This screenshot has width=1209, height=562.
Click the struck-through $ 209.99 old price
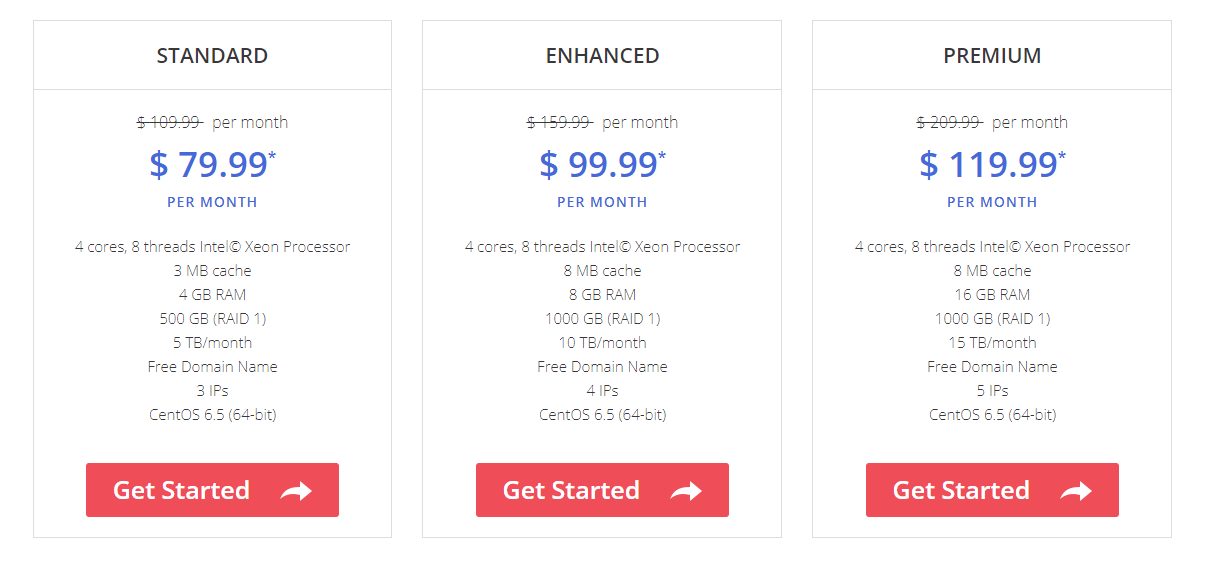[x=950, y=122]
